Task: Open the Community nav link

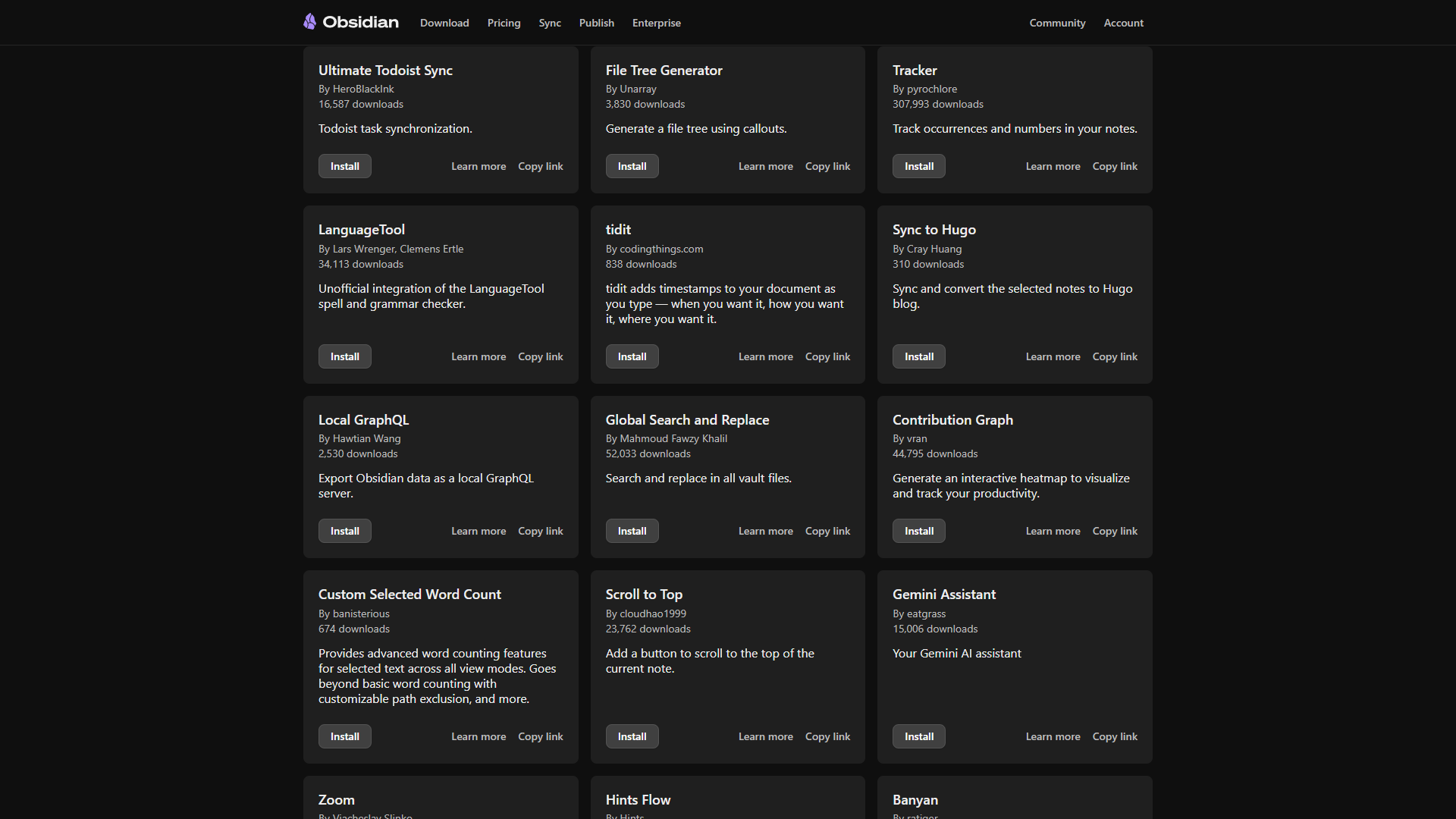Action: 1057,23
